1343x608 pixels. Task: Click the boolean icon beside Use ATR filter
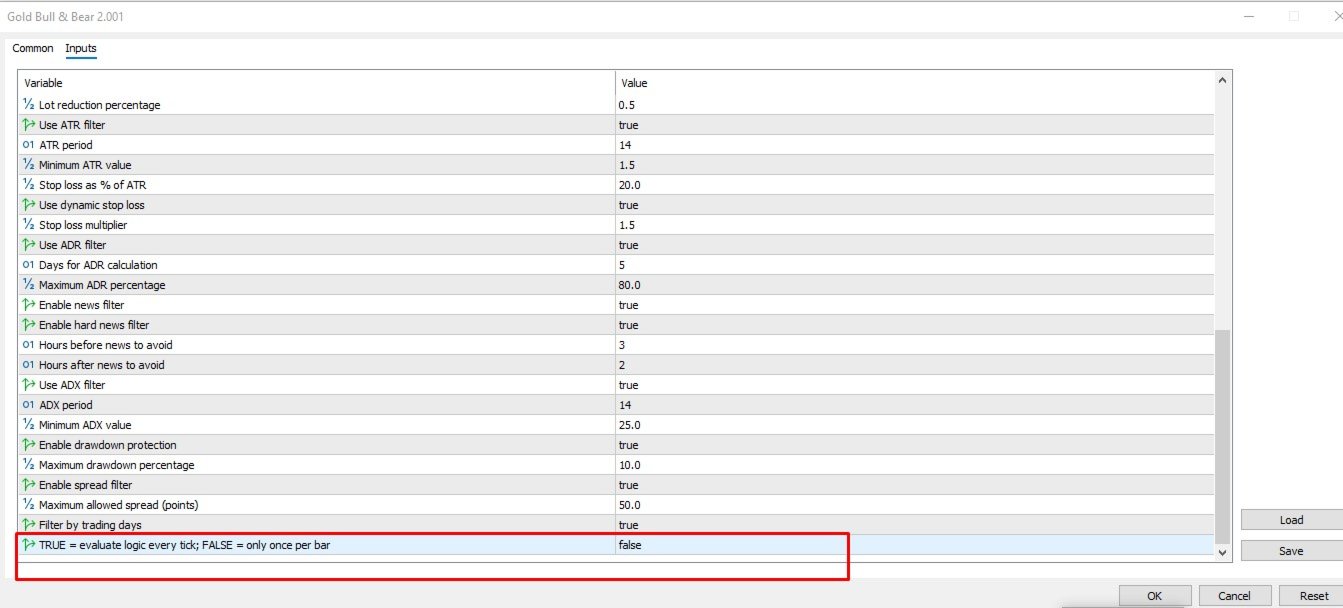[x=28, y=125]
